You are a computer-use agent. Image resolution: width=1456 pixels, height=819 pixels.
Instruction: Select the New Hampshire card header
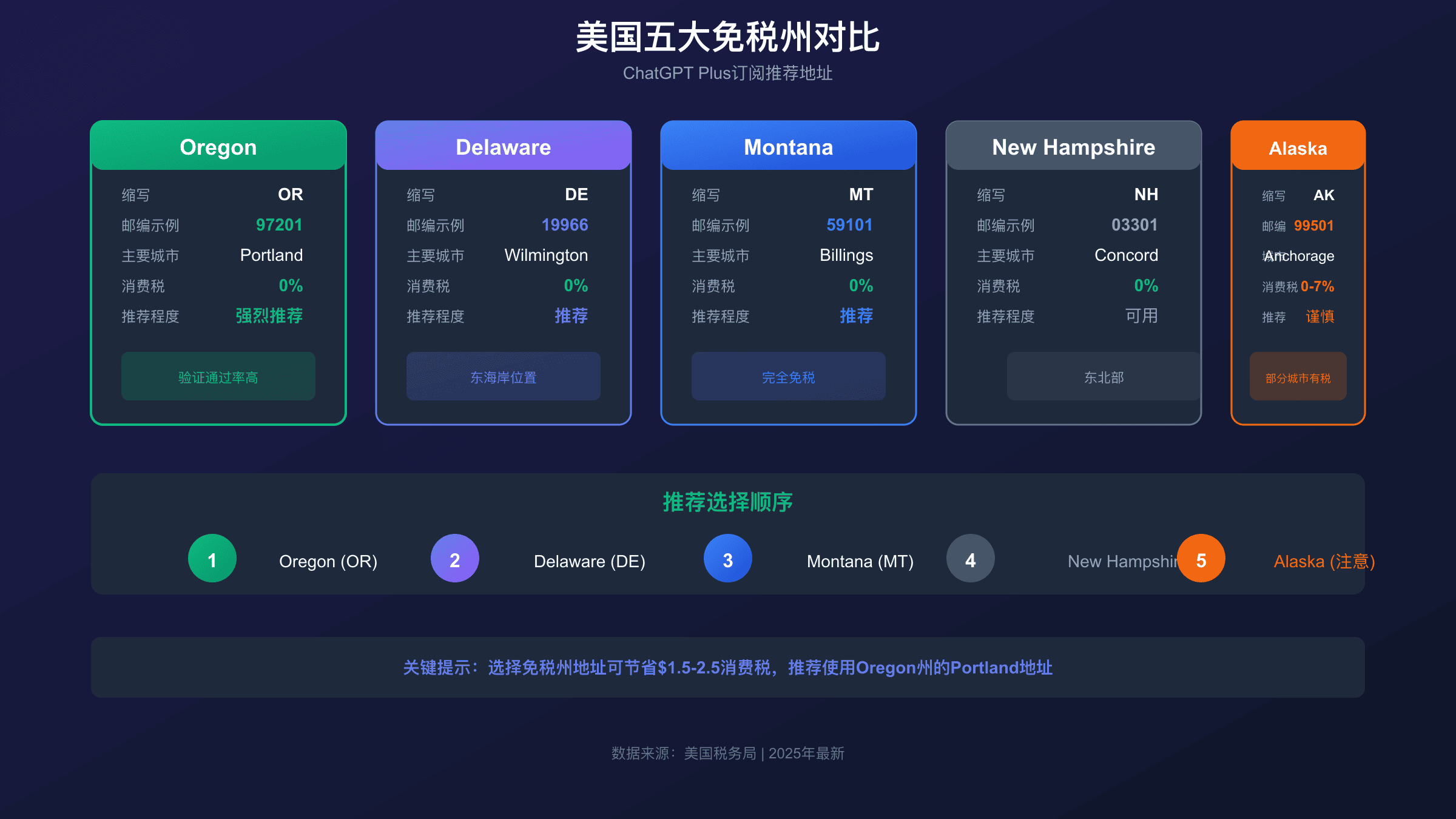[1074, 147]
